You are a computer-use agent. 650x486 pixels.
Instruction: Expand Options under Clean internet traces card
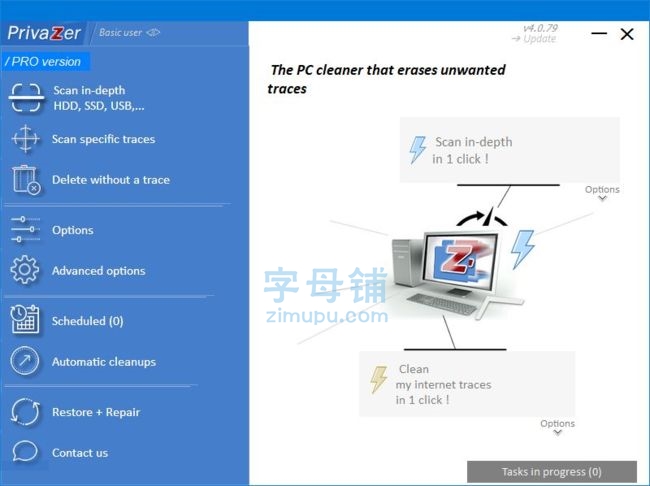[x=557, y=427]
